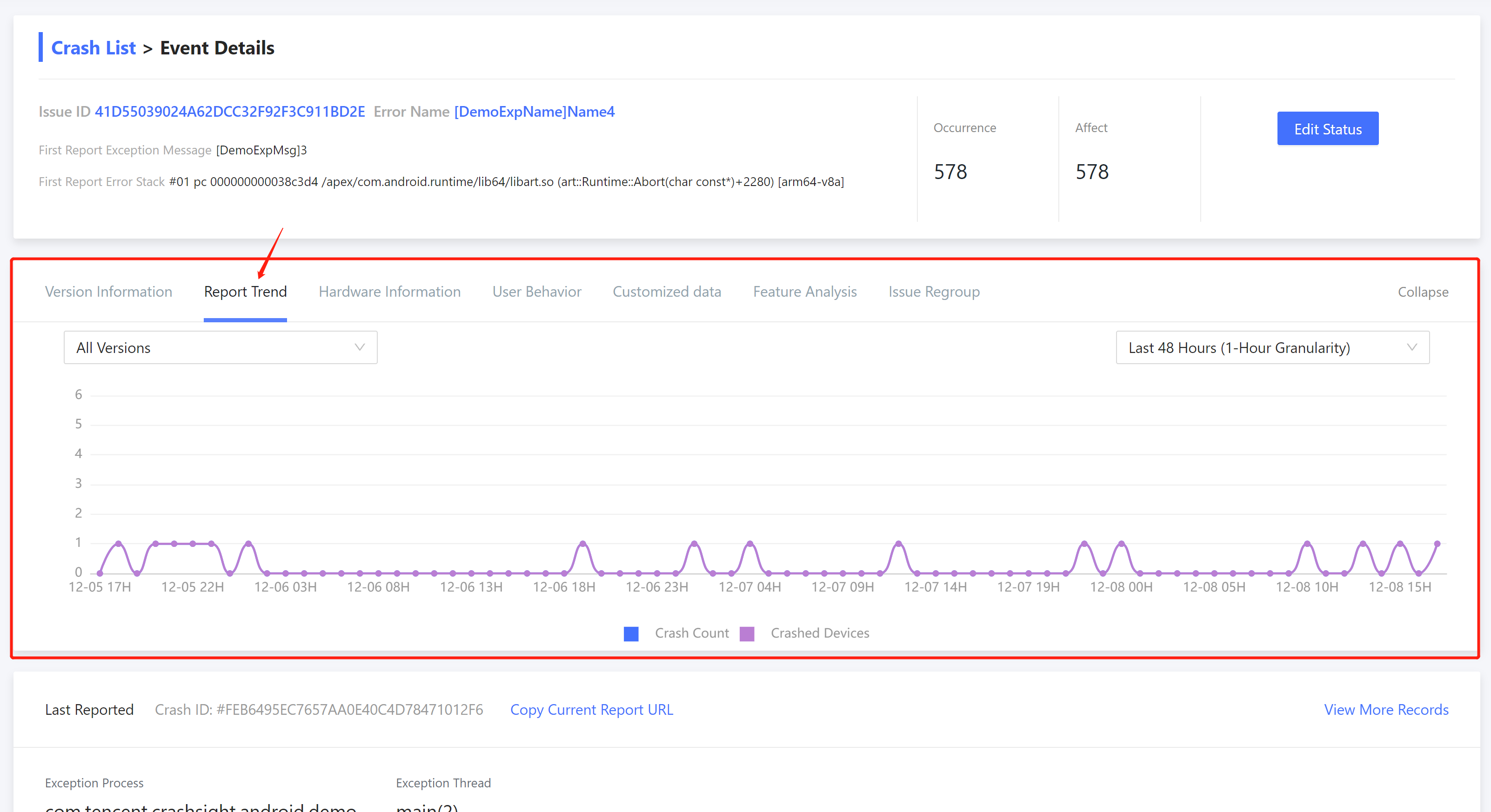
Task: Click the Occurrence value 578
Action: (950, 171)
